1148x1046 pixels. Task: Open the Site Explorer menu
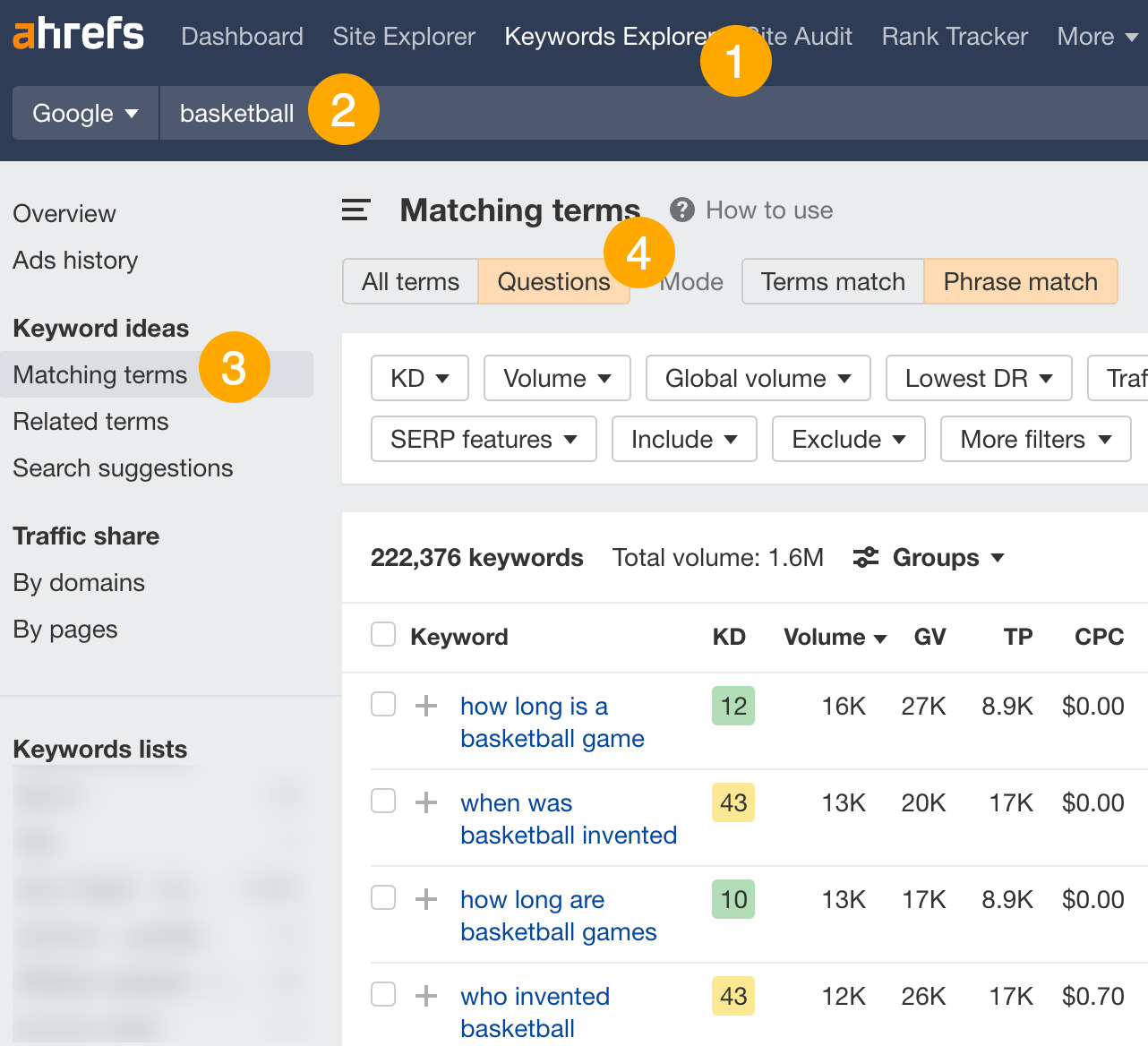(404, 36)
